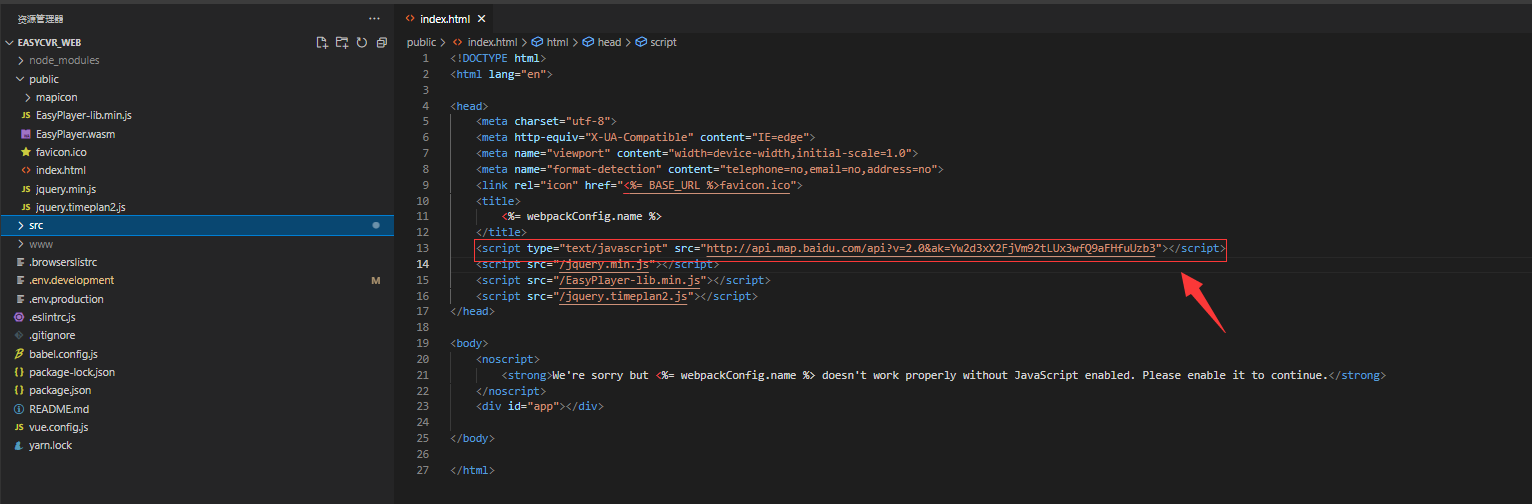1532x504 pixels.
Task: Switch to the index.html tab
Action: (x=444, y=18)
